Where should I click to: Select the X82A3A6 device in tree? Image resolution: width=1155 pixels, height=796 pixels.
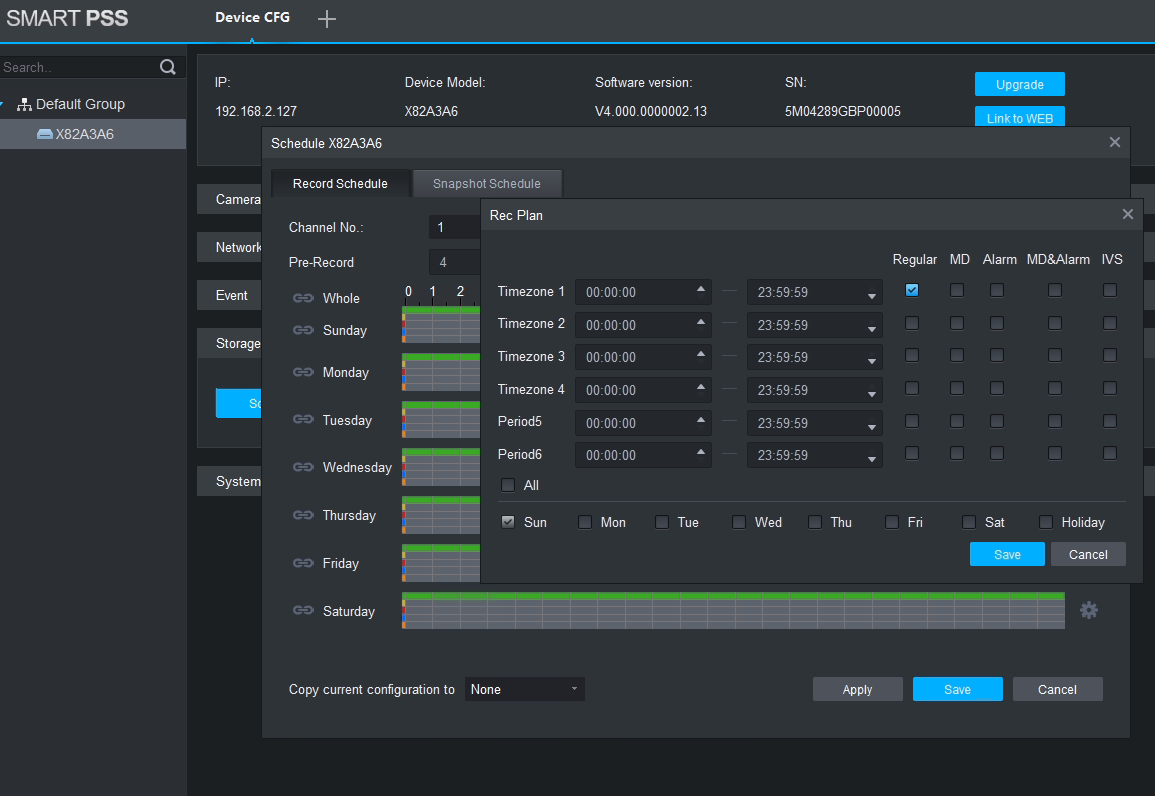point(84,134)
